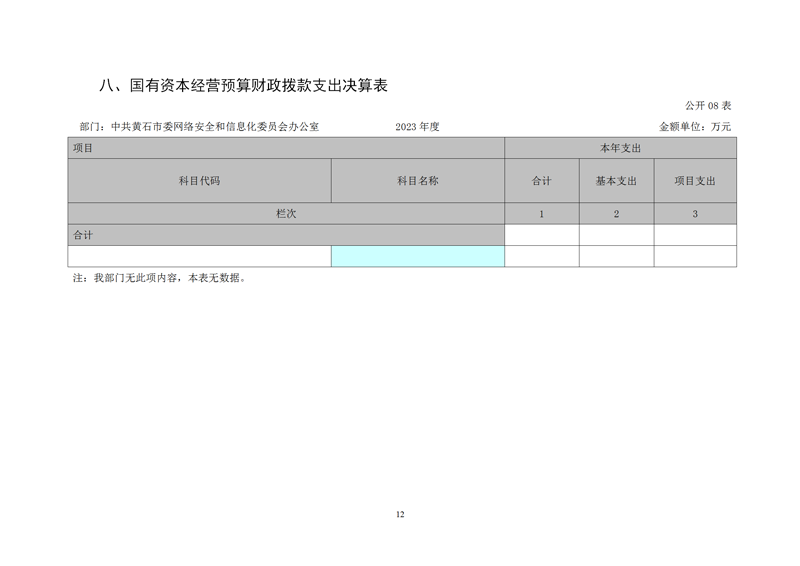Click the light blue highlighted 科目名称 cell
Screen dimensions: 800x566
pos(418,256)
